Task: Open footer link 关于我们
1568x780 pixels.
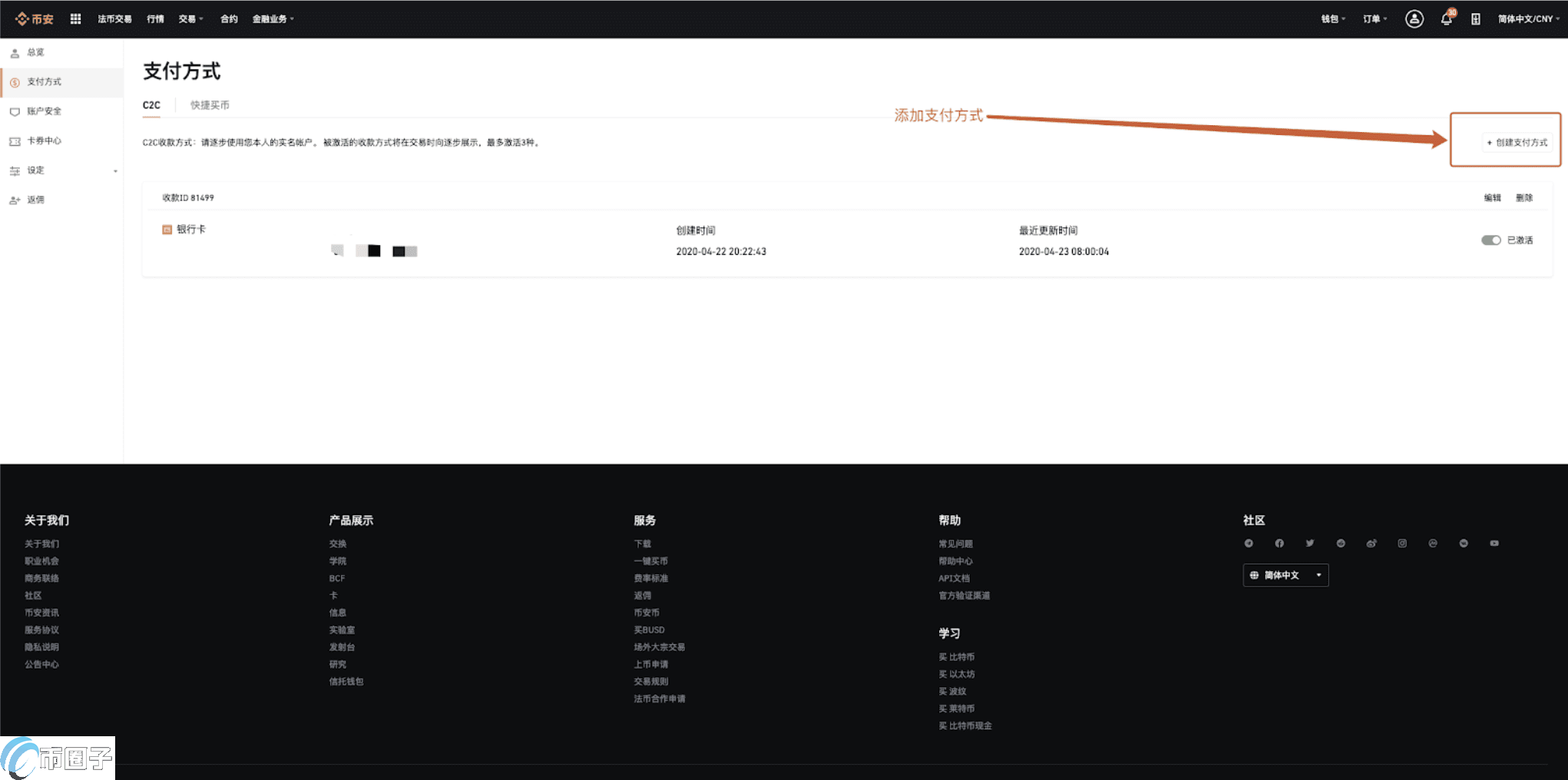Action: [41, 544]
